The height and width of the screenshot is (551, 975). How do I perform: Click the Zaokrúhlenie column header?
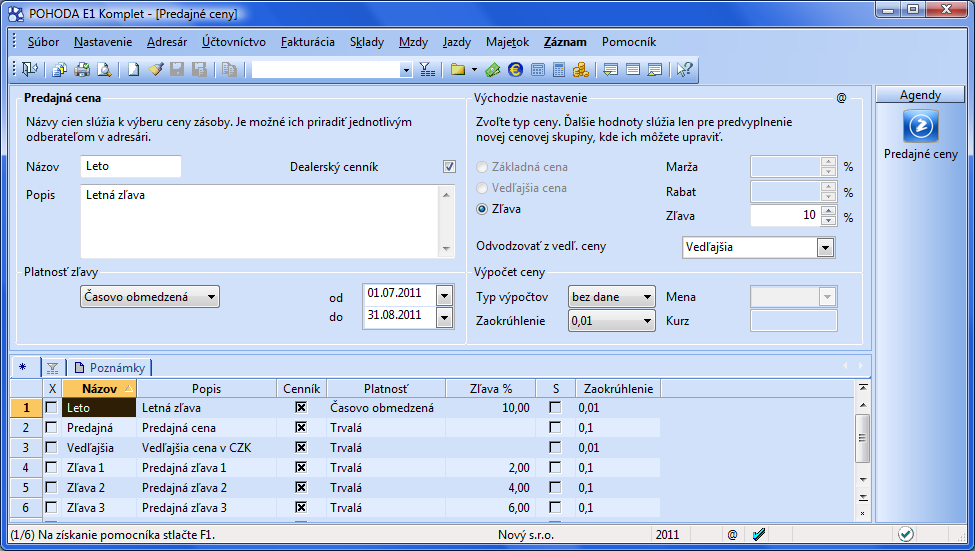(x=618, y=389)
